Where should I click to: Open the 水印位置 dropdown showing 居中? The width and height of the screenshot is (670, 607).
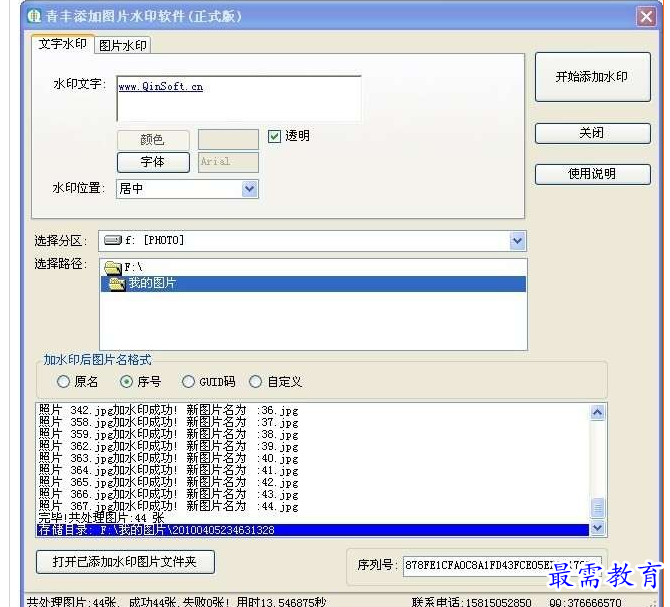(x=187, y=189)
